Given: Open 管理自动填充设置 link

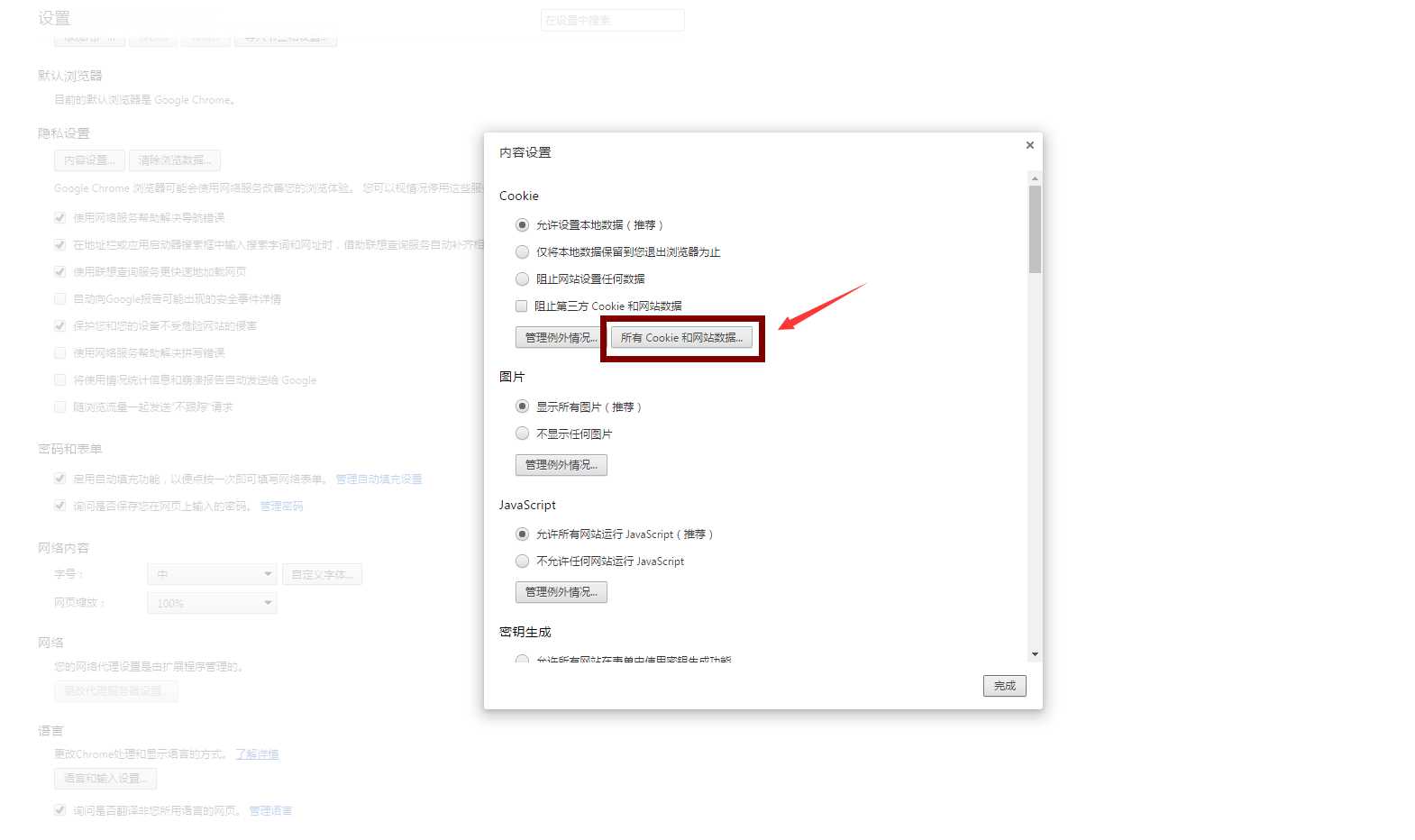Looking at the screenshot, I should click(x=379, y=479).
